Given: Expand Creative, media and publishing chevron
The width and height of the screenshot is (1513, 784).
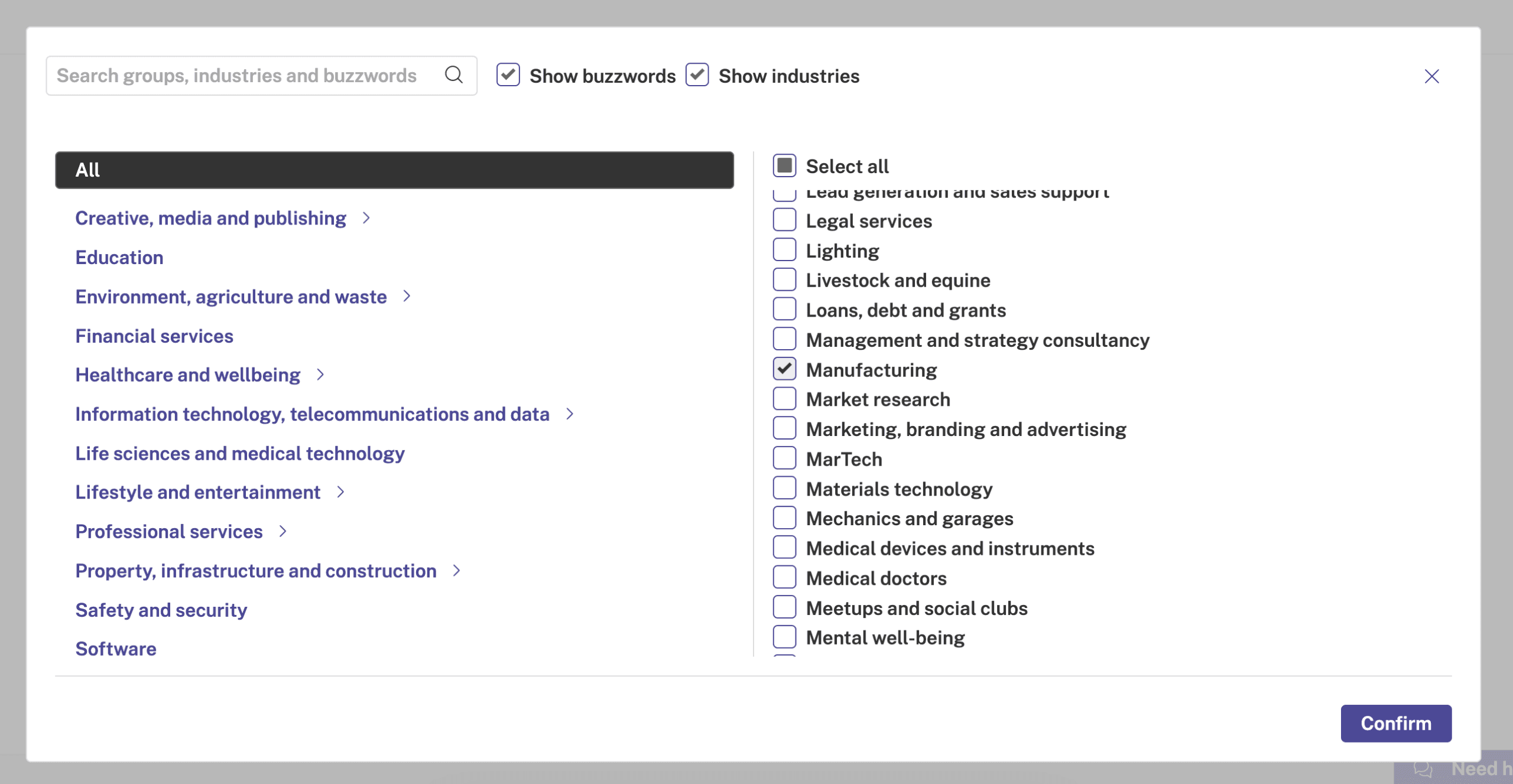Looking at the screenshot, I should click(366, 218).
